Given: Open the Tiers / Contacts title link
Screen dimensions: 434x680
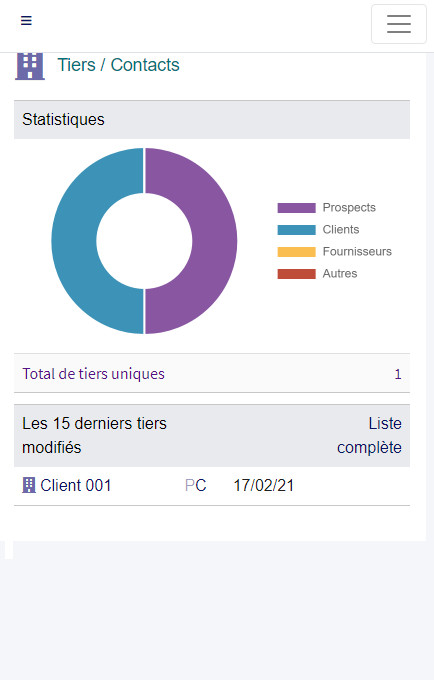Looking at the screenshot, I should click(x=118, y=65).
